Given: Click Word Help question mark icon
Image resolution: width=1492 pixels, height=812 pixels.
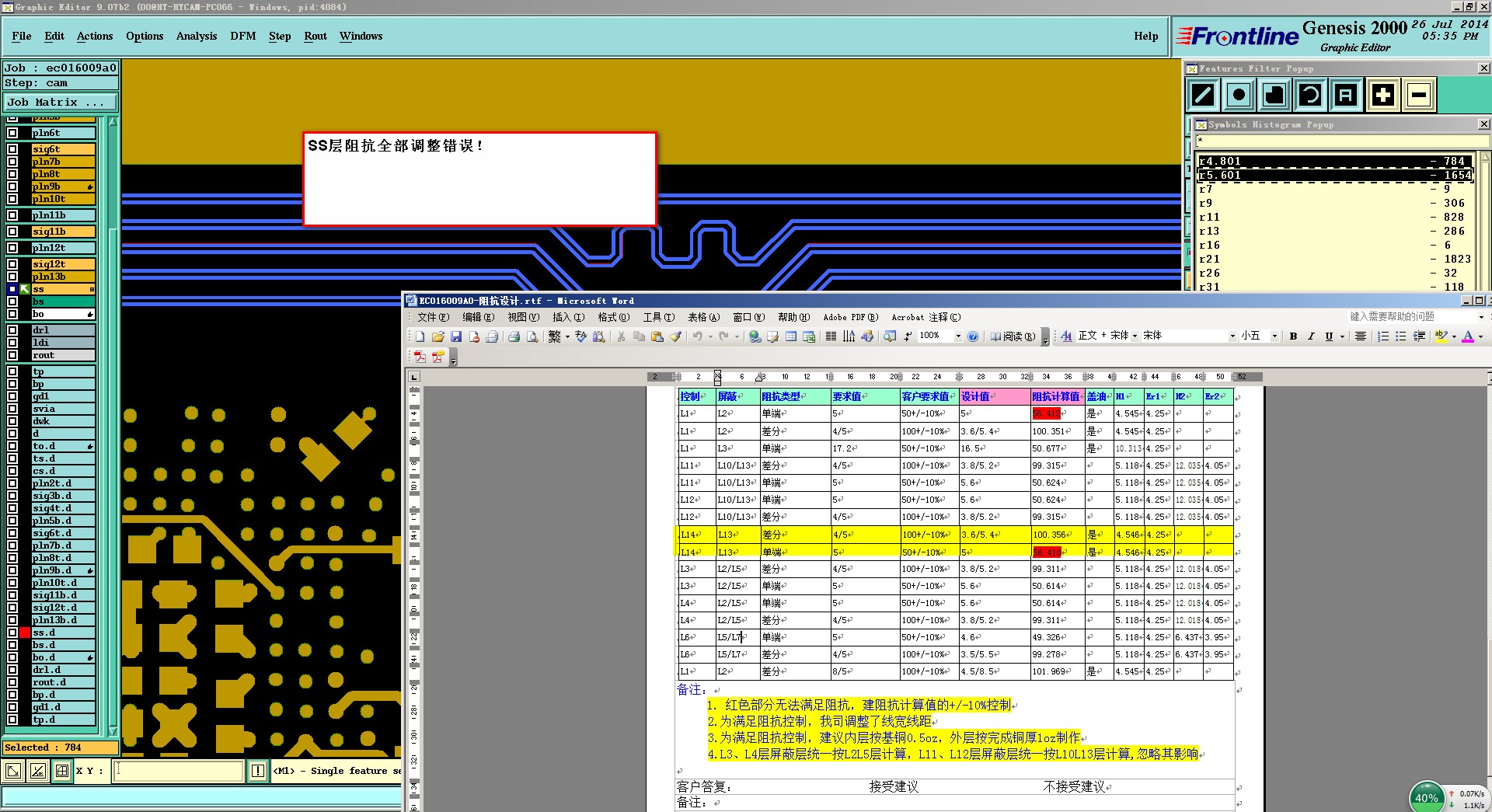Looking at the screenshot, I should point(973,336).
